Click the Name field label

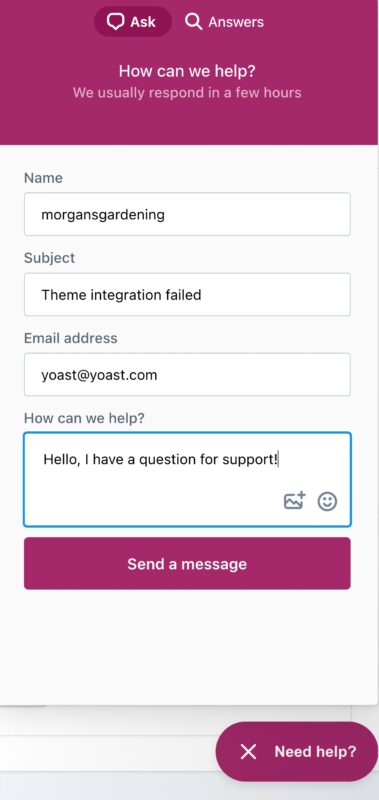[43, 178]
